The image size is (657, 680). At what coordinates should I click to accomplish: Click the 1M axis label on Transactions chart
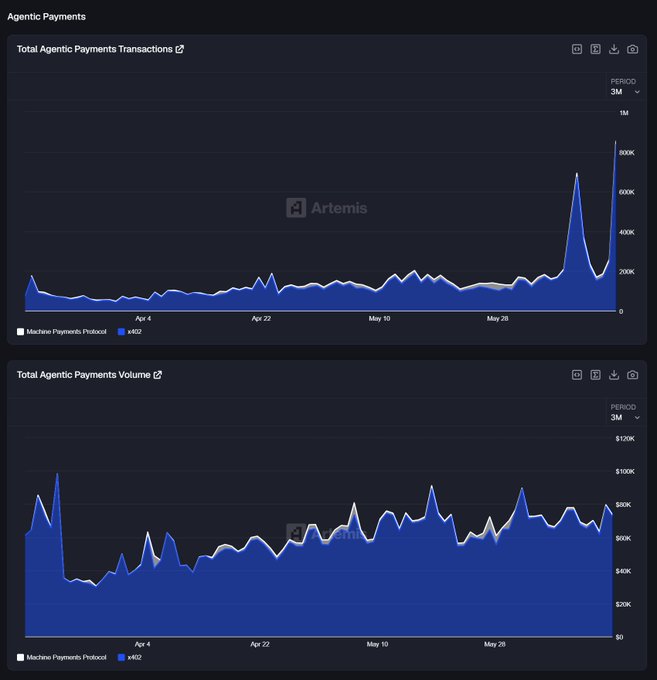tap(624, 113)
